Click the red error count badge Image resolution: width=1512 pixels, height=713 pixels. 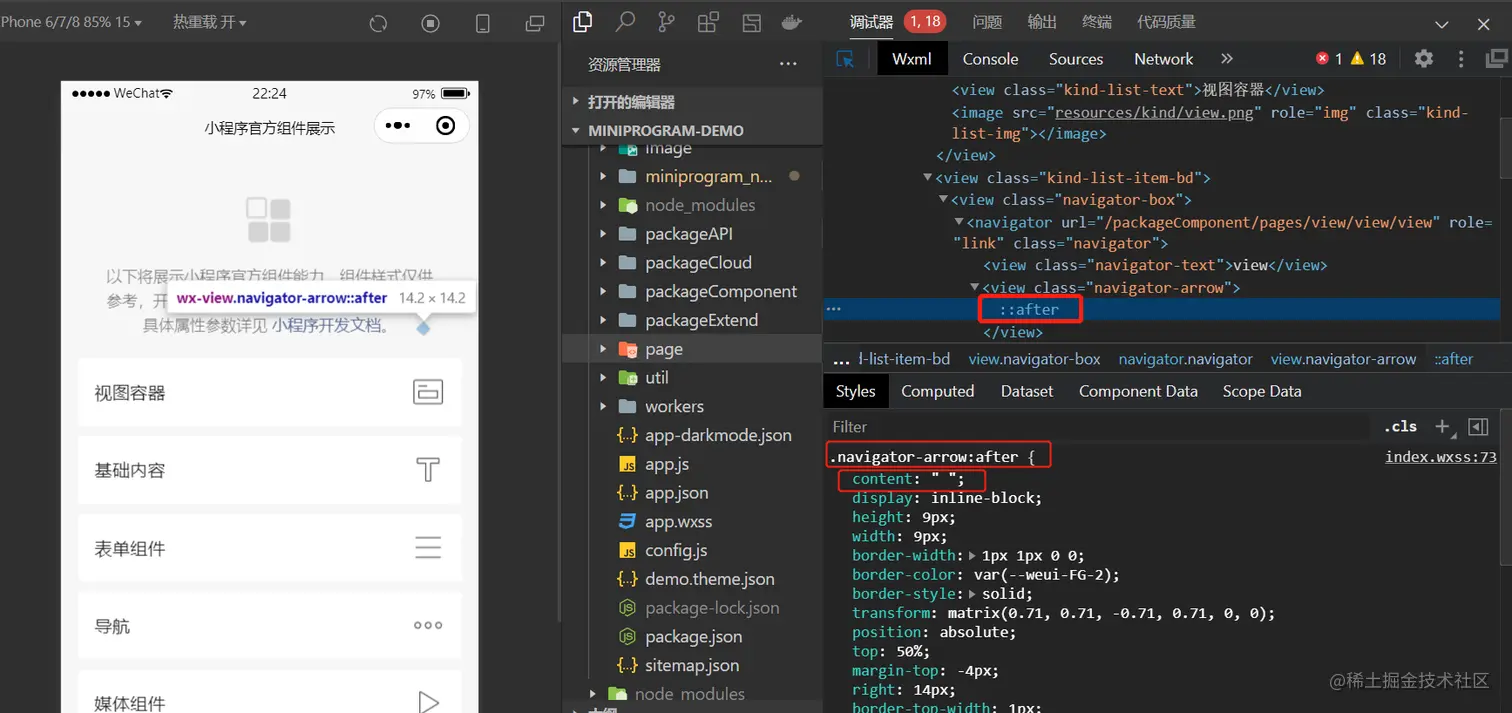pyautogui.click(x=1329, y=59)
